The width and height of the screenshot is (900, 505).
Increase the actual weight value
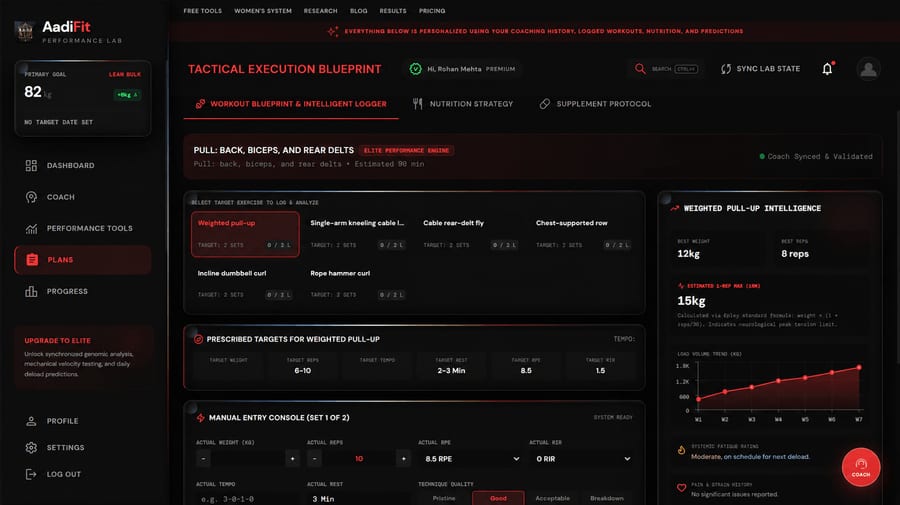pyautogui.click(x=292, y=459)
